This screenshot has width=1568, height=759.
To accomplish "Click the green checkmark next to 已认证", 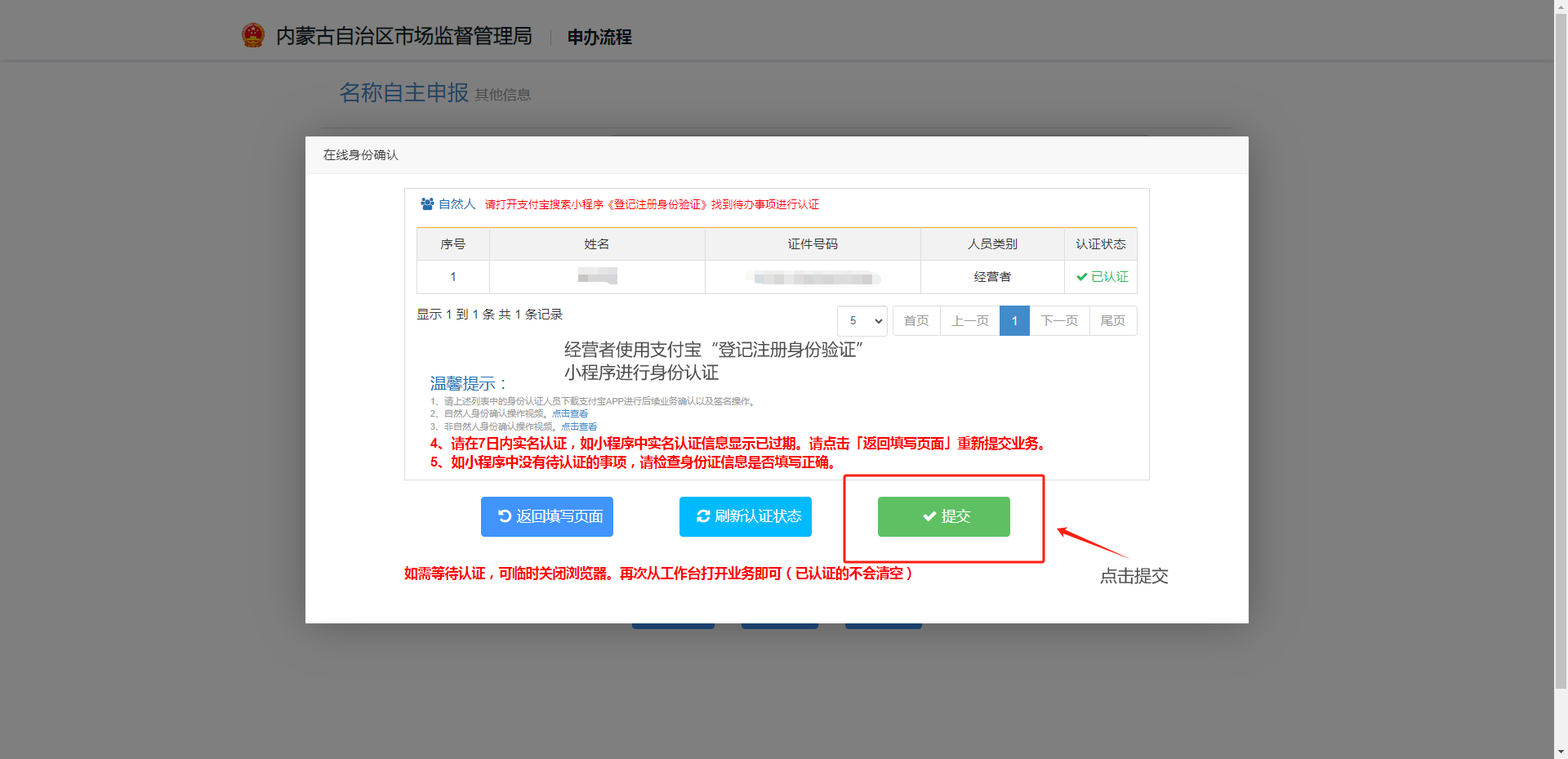I will 1081,277.
